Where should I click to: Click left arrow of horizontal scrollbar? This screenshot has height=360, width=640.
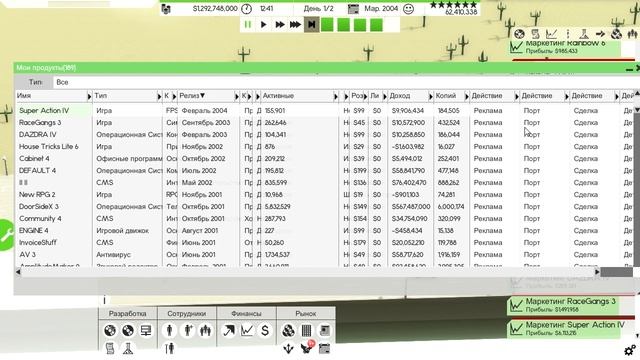18,272
